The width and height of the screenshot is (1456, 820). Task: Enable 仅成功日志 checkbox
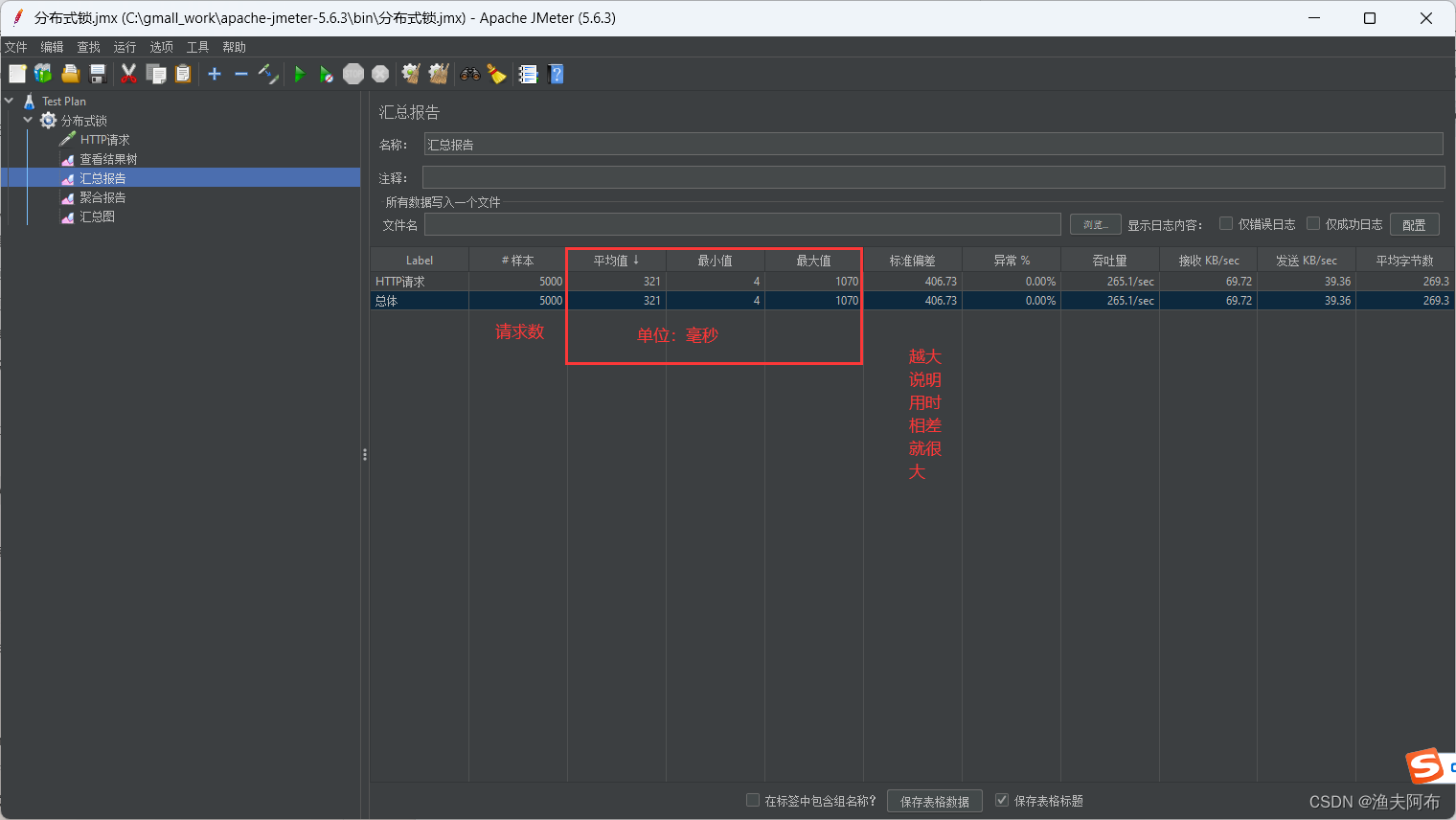pos(1313,223)
